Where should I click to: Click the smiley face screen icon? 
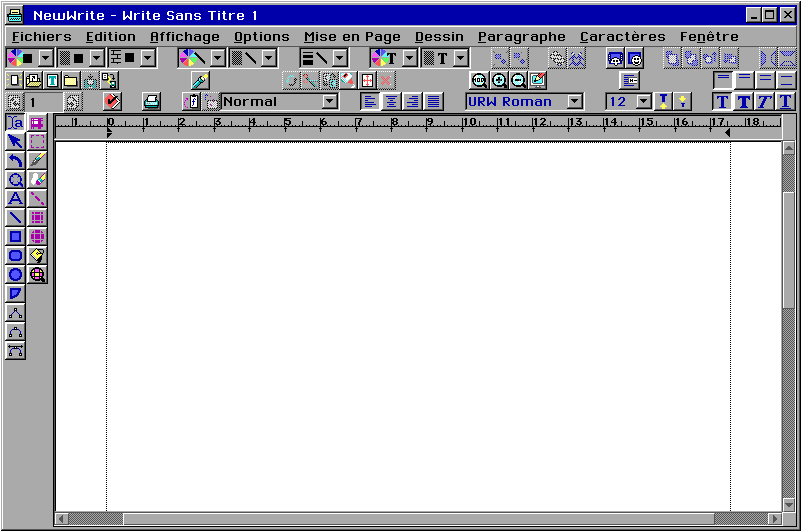(x=635, y=59)
